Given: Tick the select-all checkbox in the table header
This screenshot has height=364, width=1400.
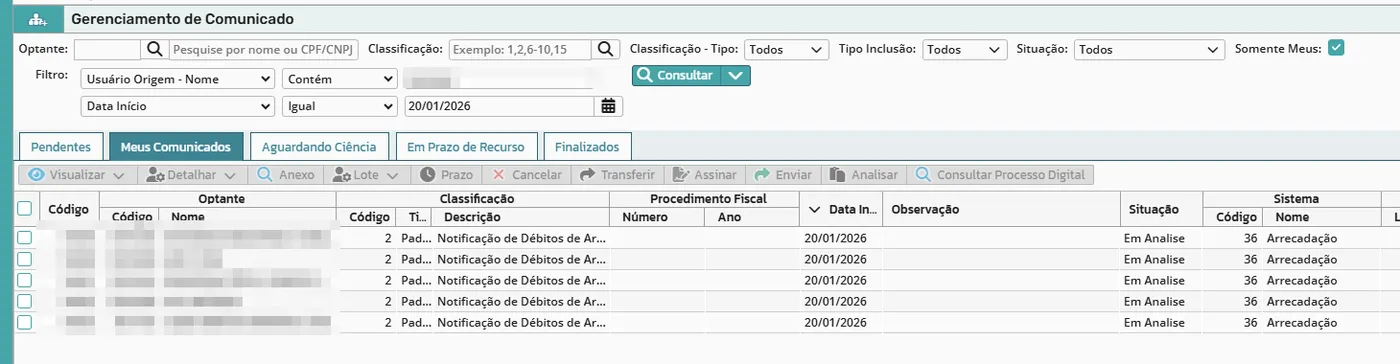Looking at the screenshot, I should pyautogui.click(x=25, y=208).
